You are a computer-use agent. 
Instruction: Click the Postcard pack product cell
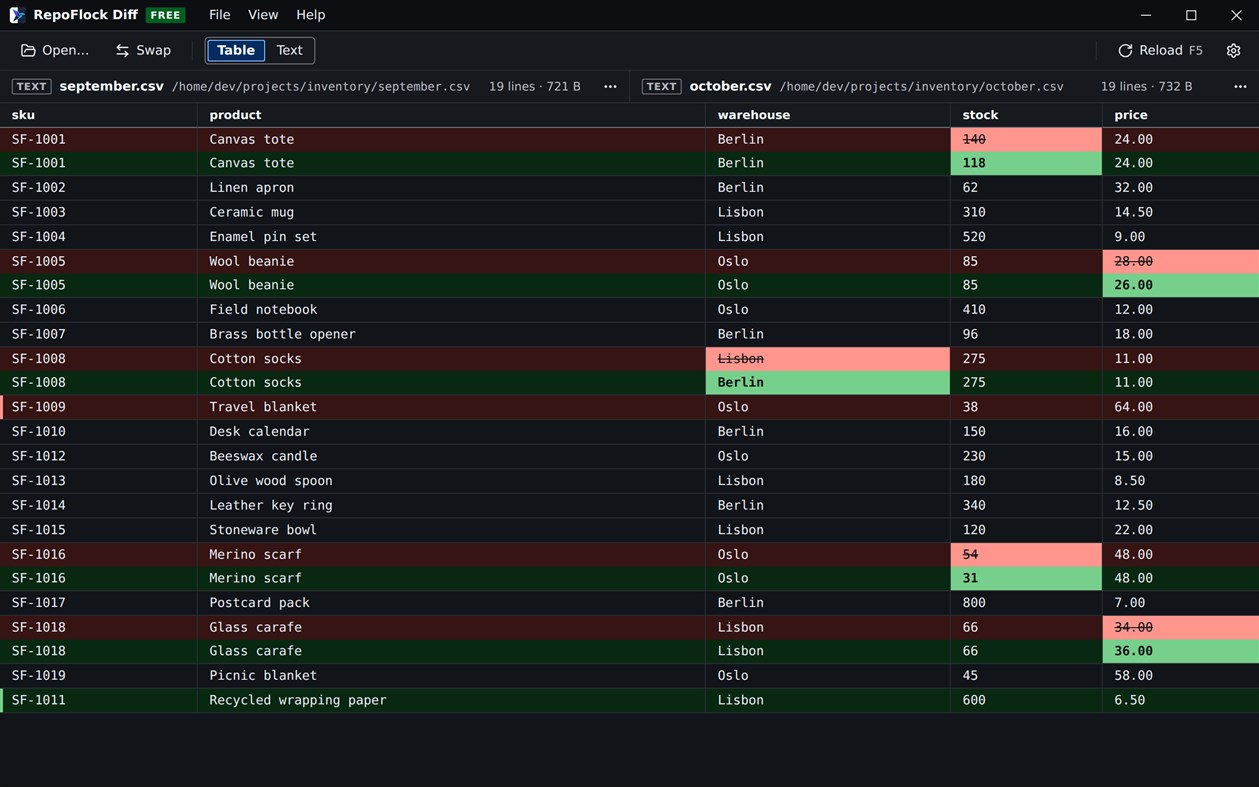[451, 603]
